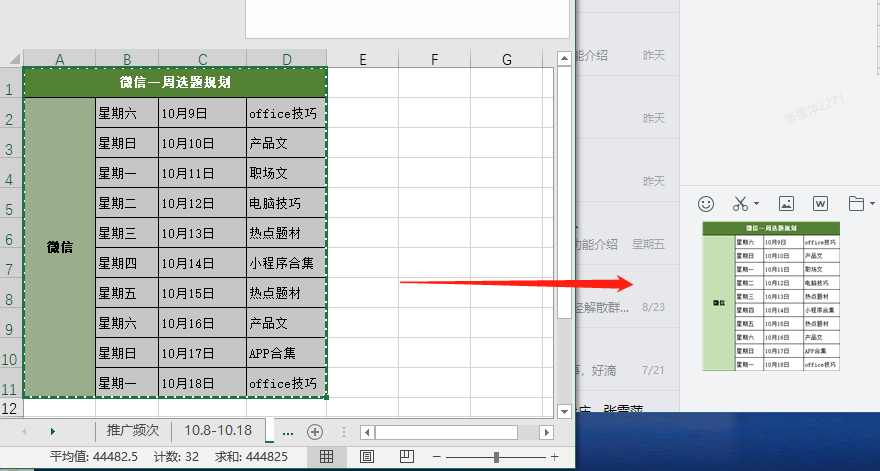Click the 电脑技巧 cell

(x=286, y=203)
